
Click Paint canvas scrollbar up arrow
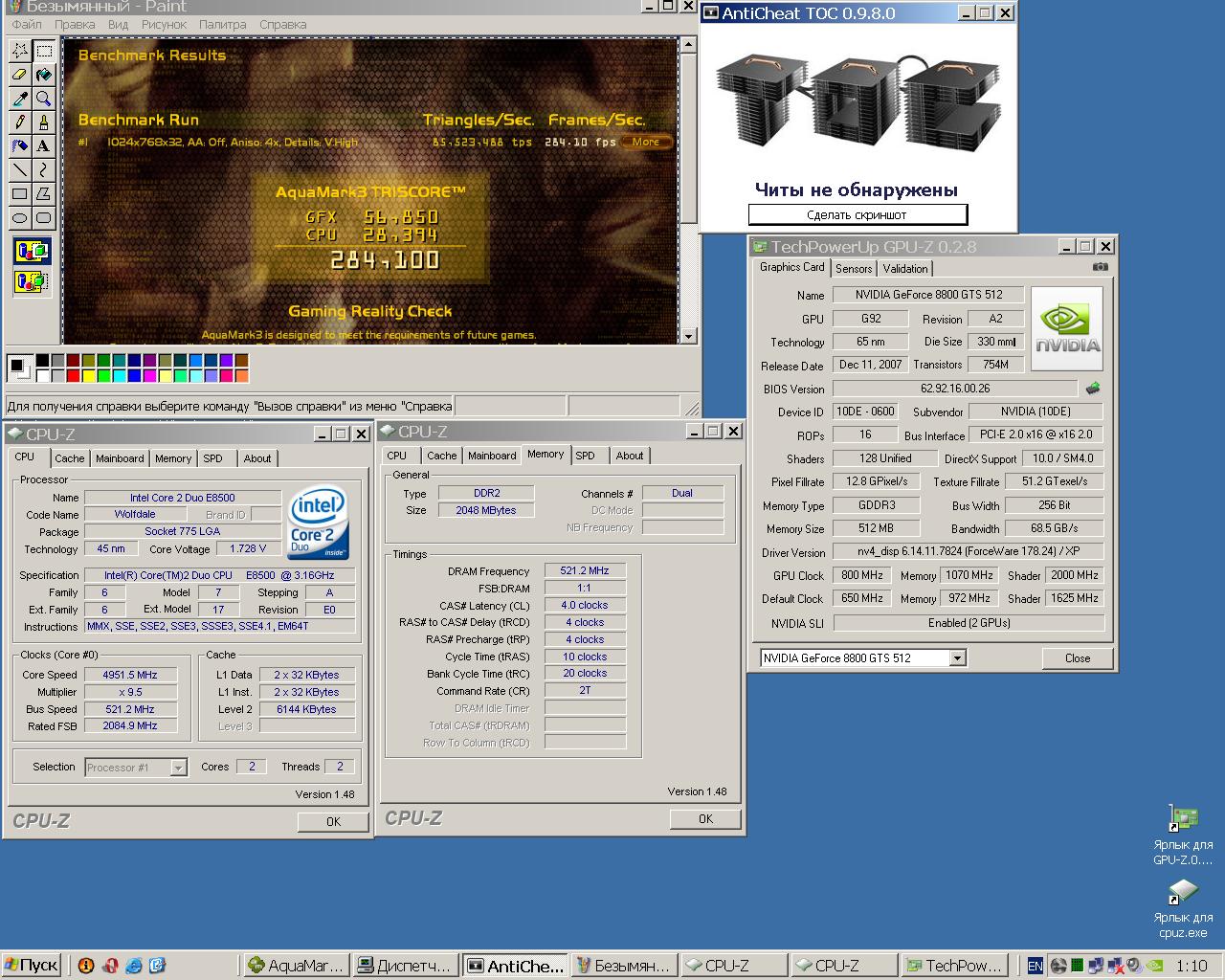tap(689, 45)
